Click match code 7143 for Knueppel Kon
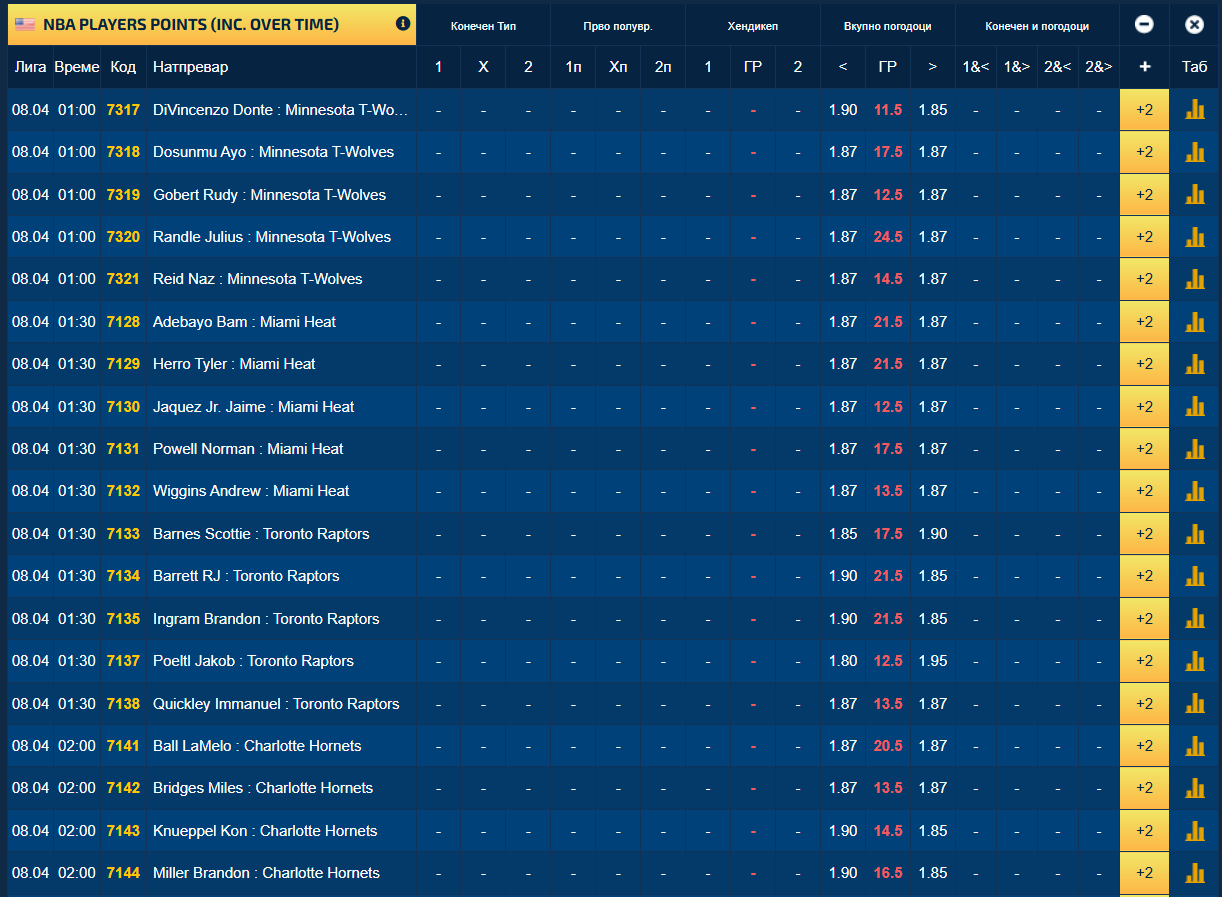This screenshot has width=1222, height=897. (x=123, y=831)
